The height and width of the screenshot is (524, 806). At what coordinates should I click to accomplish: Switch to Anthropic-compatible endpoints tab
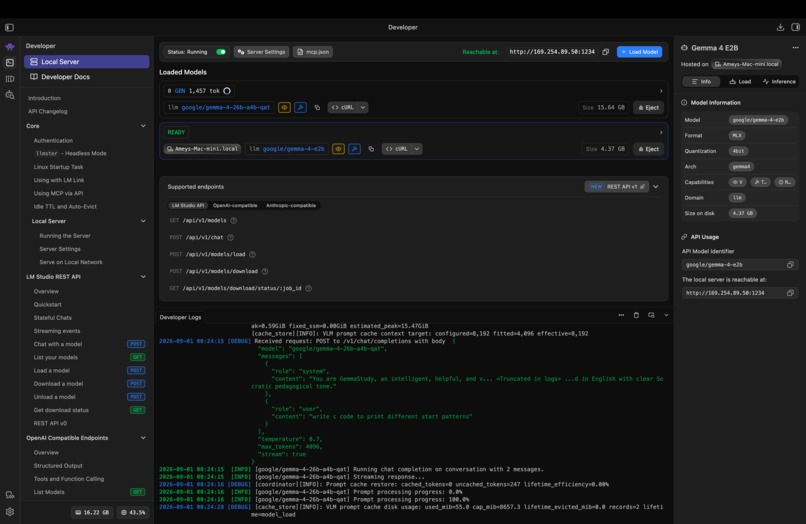tap(291, 205)
